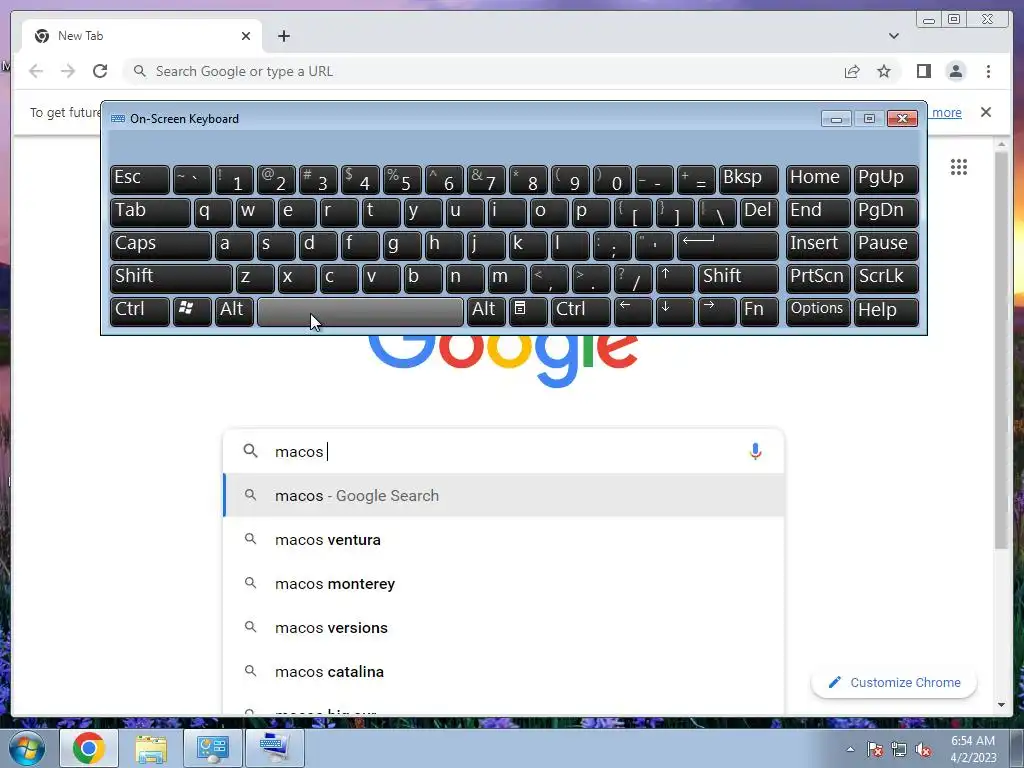The width and height of the screenshot is (1024, 768).
Task: Open Chrome from the taskbar
Action: 89,748
